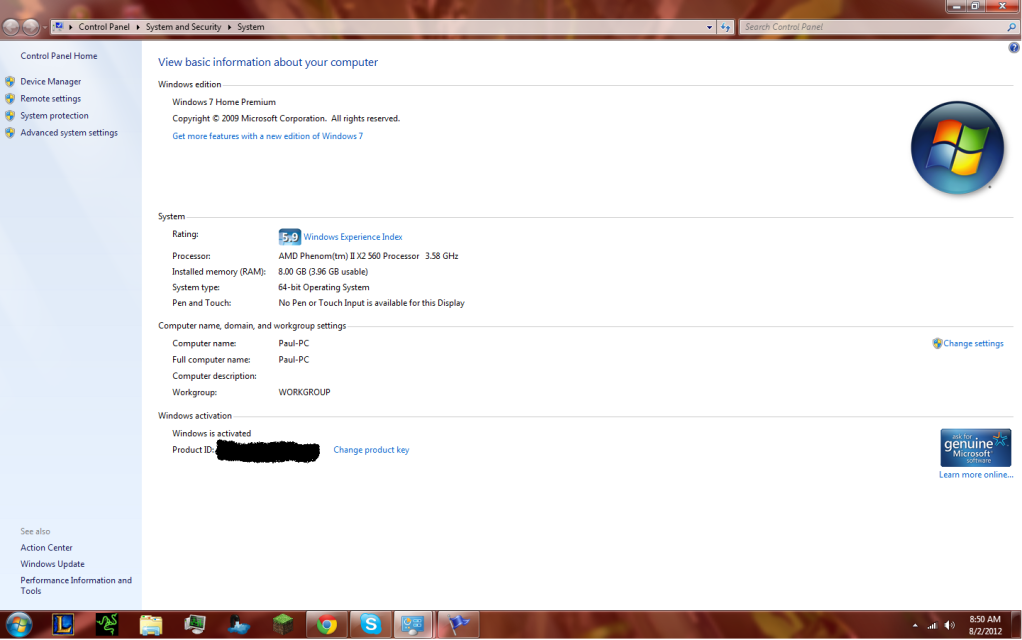
Task: Go back with the Back arrow button
Action: (x=11, y=27)
